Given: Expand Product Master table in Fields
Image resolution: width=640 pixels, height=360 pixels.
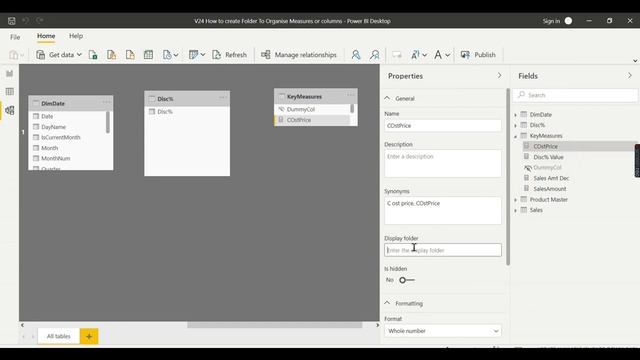Looking at the screenshot, I should click(516, 200).
